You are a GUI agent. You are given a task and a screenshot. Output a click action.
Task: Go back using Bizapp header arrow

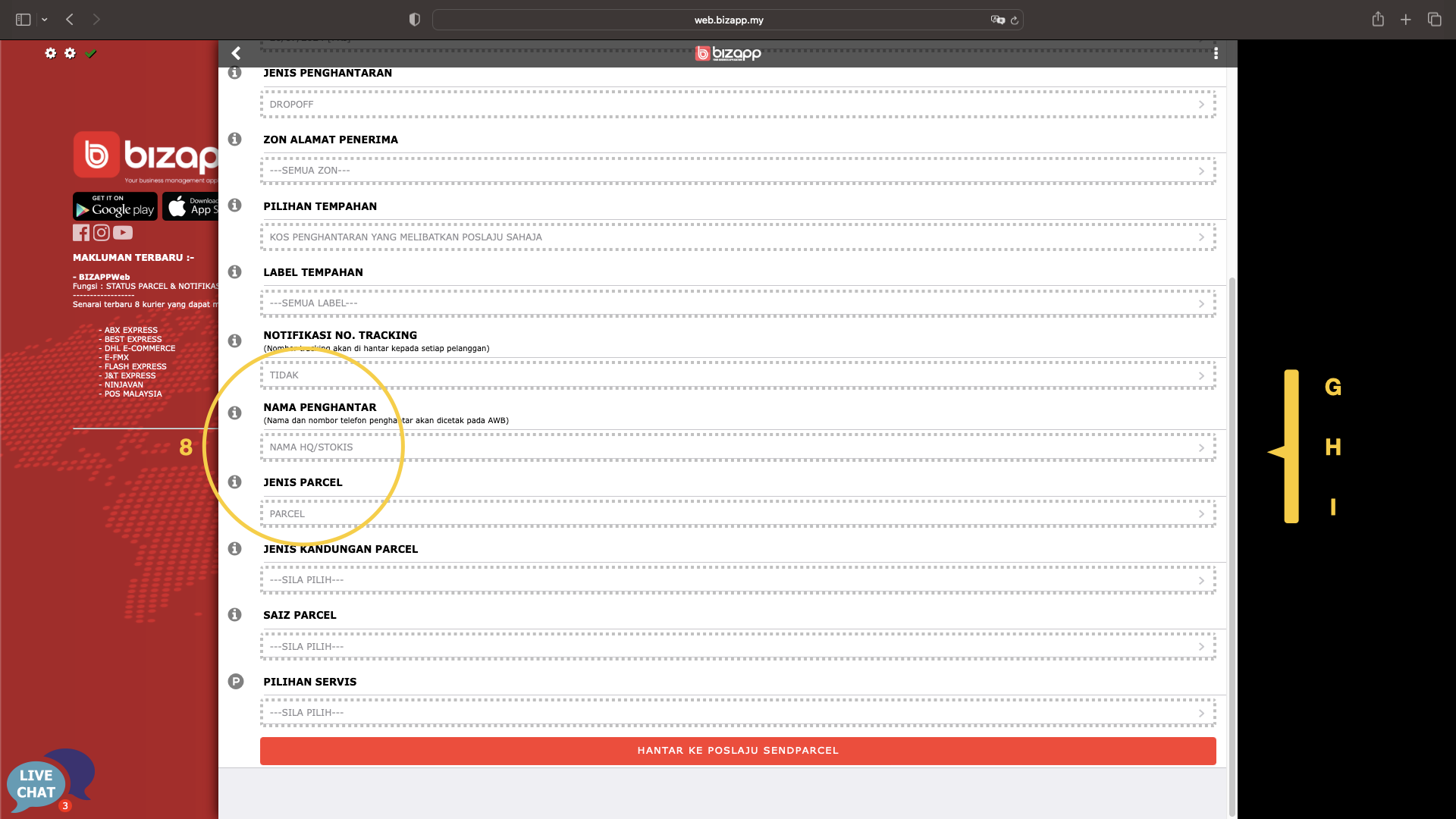pyautogui.click(x=236, y=53)
